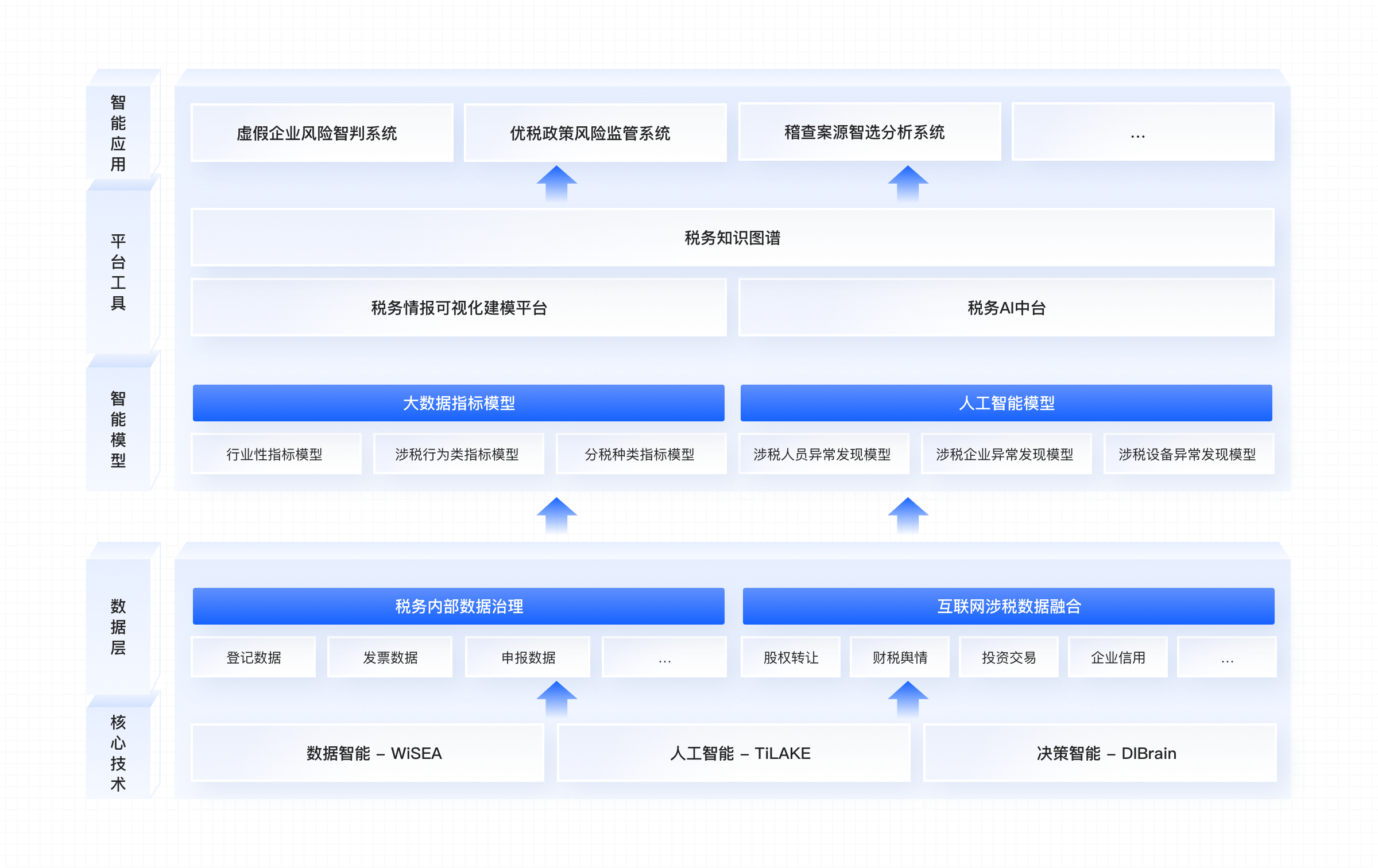Image resolution: width=1378 pixels, height=868 pixels.
Task: Click the 虚假企业风险智判系统 box
Action: 322,133
